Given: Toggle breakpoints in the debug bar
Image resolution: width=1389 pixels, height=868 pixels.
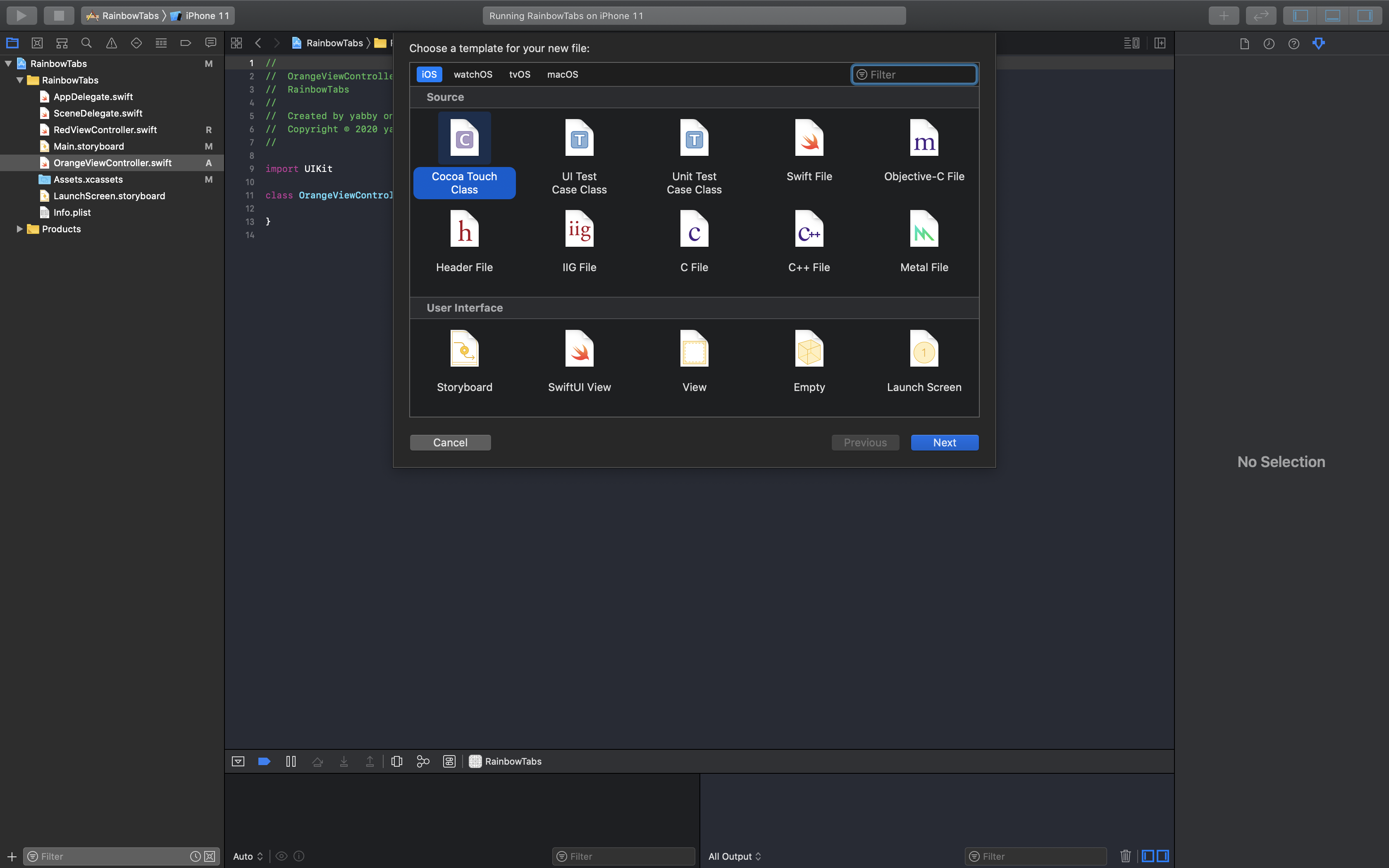Looking at the screenshot, I should click(265, 761).
